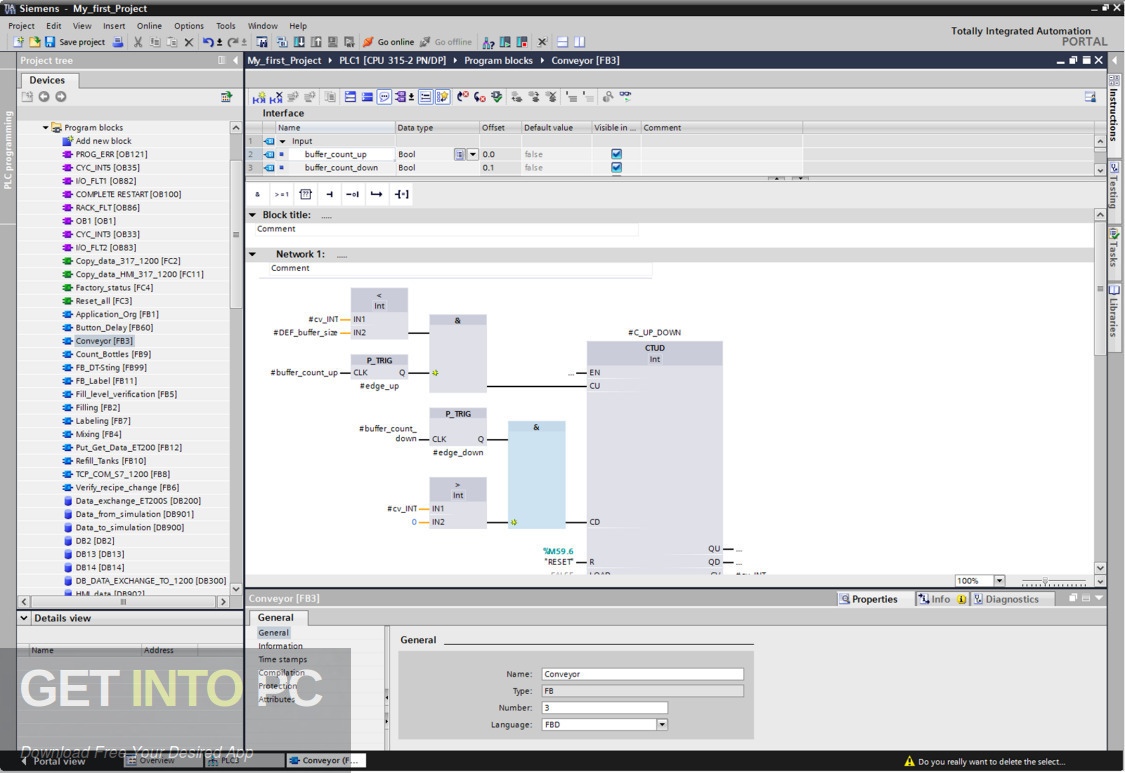Screen dimensions: 1125x773
Task: Click the Start CPU icon
Action: (x=505, y=42)
